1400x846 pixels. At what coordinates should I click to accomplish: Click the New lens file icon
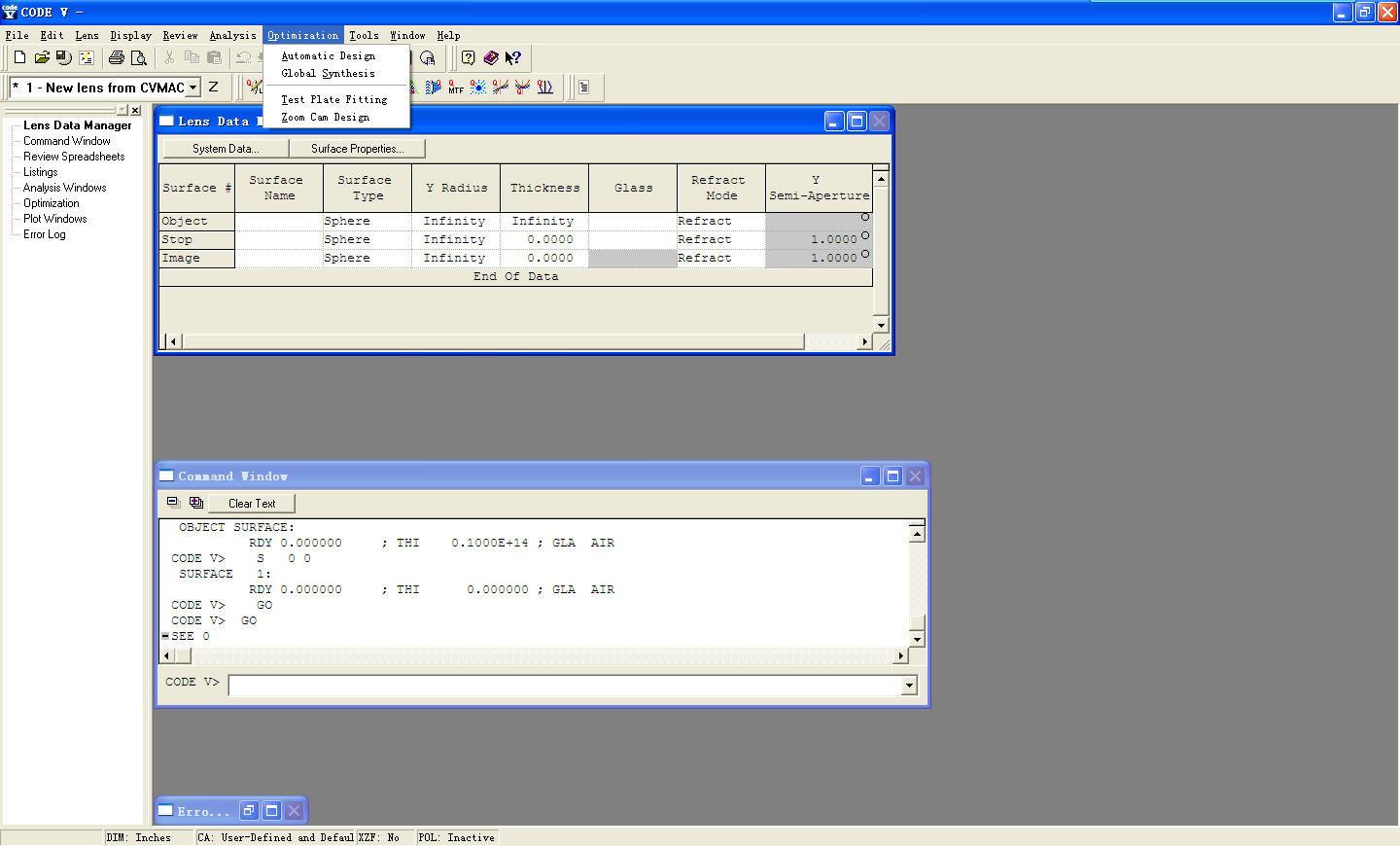coord(19,58)
